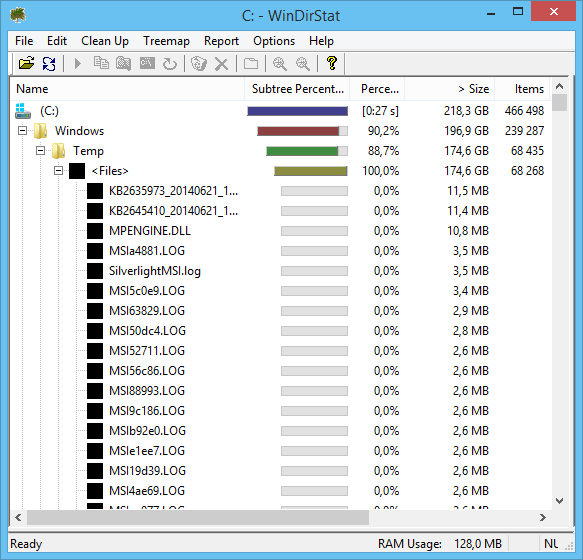Click the Temp folder icon

tap(58, 151)
